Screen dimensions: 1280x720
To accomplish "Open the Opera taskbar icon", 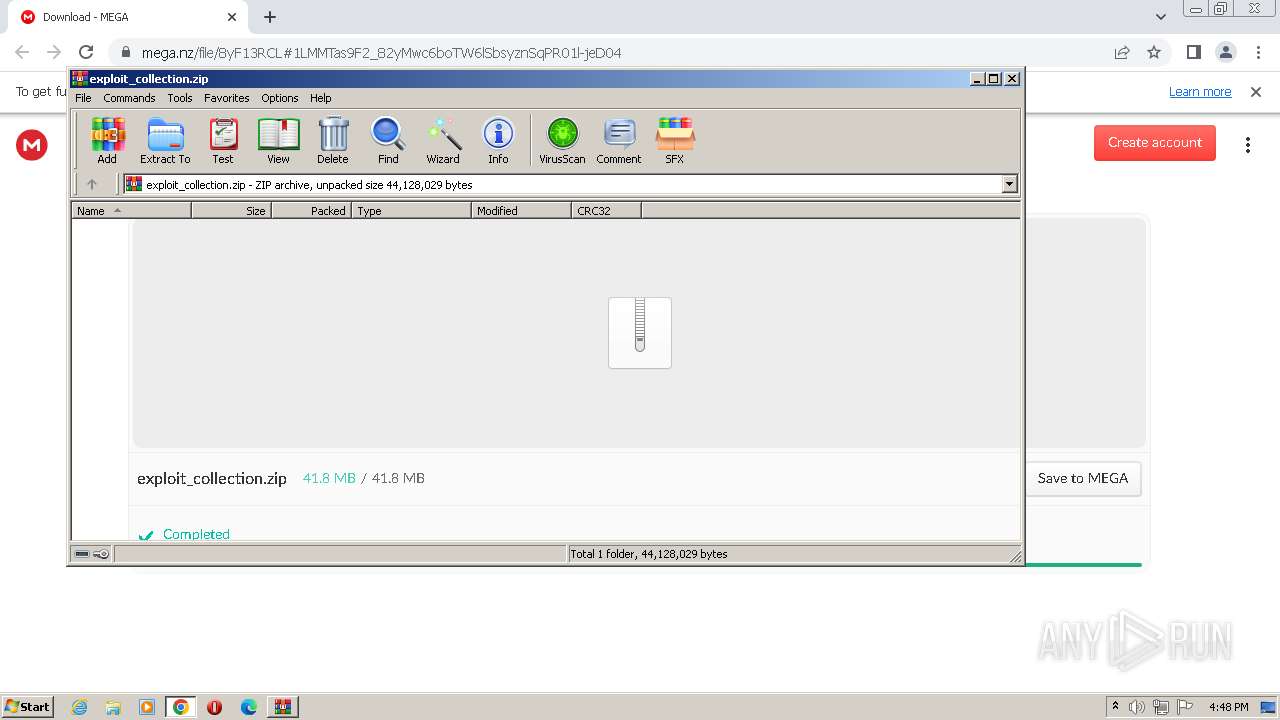I will click(x=214, y=707).
